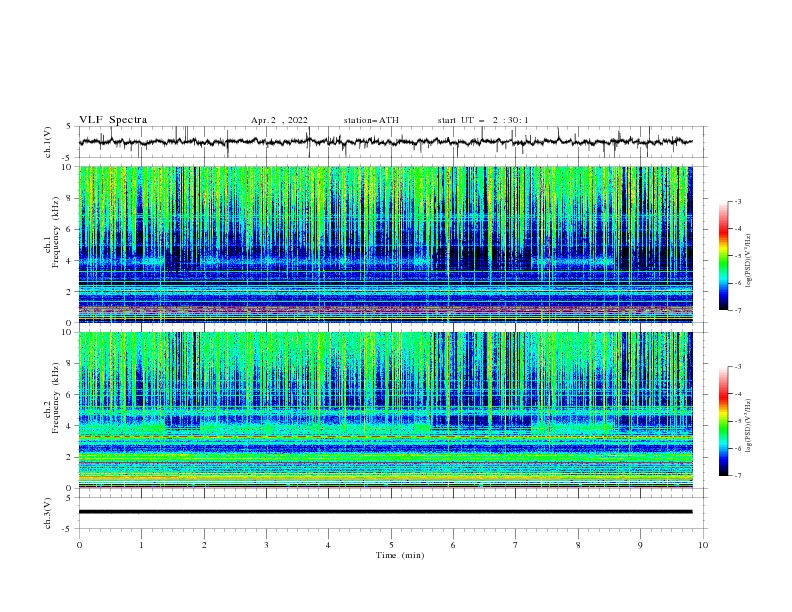Click the "ch.2 Frequency (kHz)" axis label
The height and width of the screenshot is (612, 792).
(x=53, y=398)
